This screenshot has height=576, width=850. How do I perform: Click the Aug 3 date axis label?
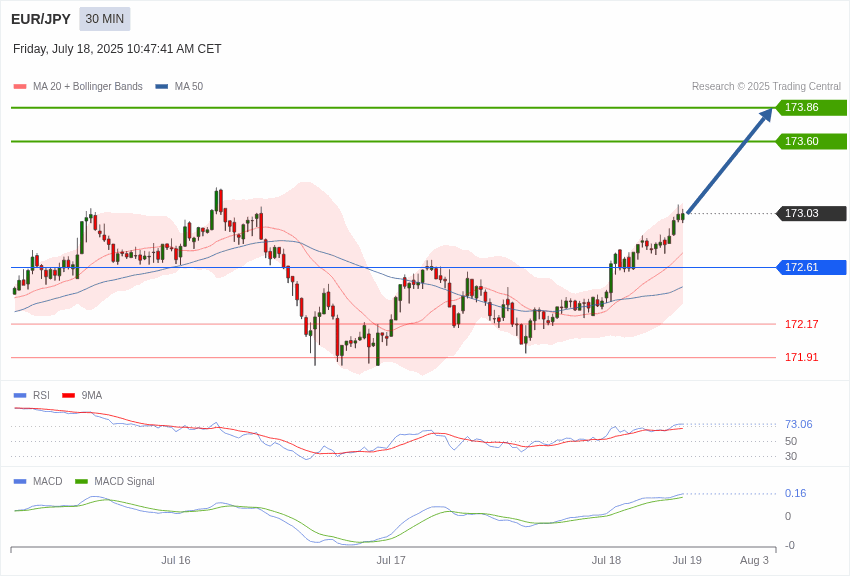point(754,560)
